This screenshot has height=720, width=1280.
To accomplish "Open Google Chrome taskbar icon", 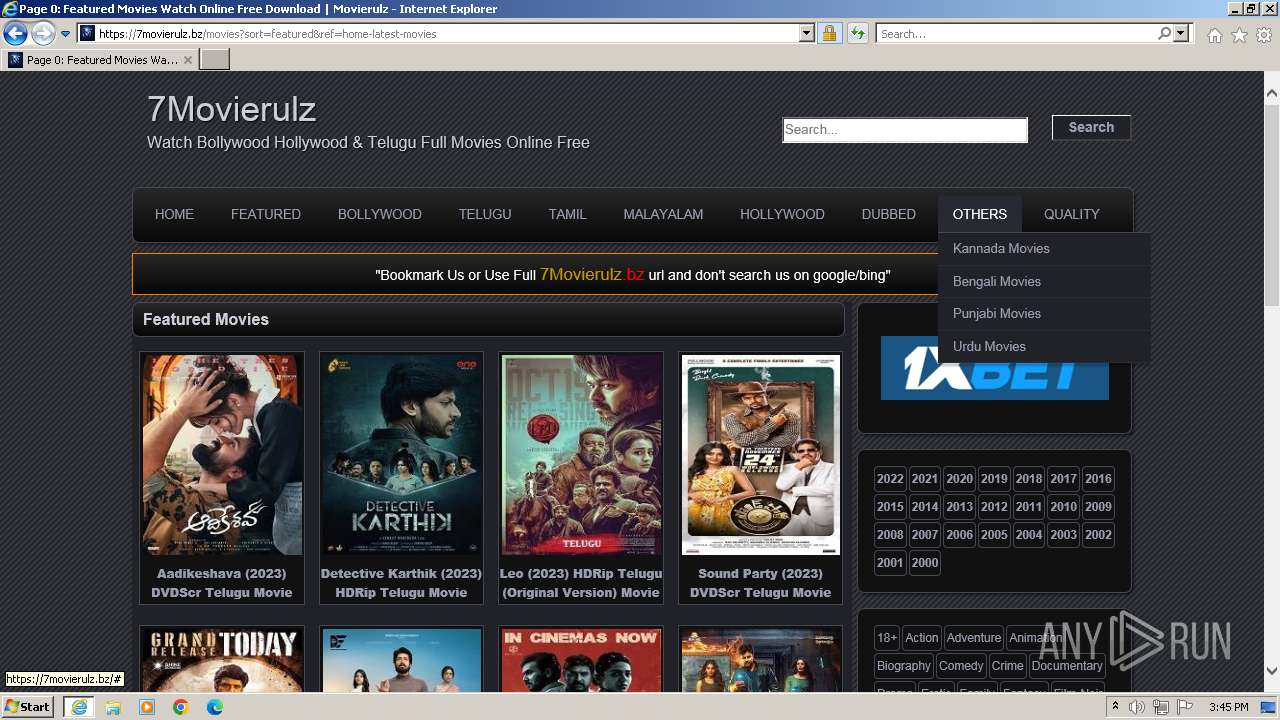I will (181, 707).
